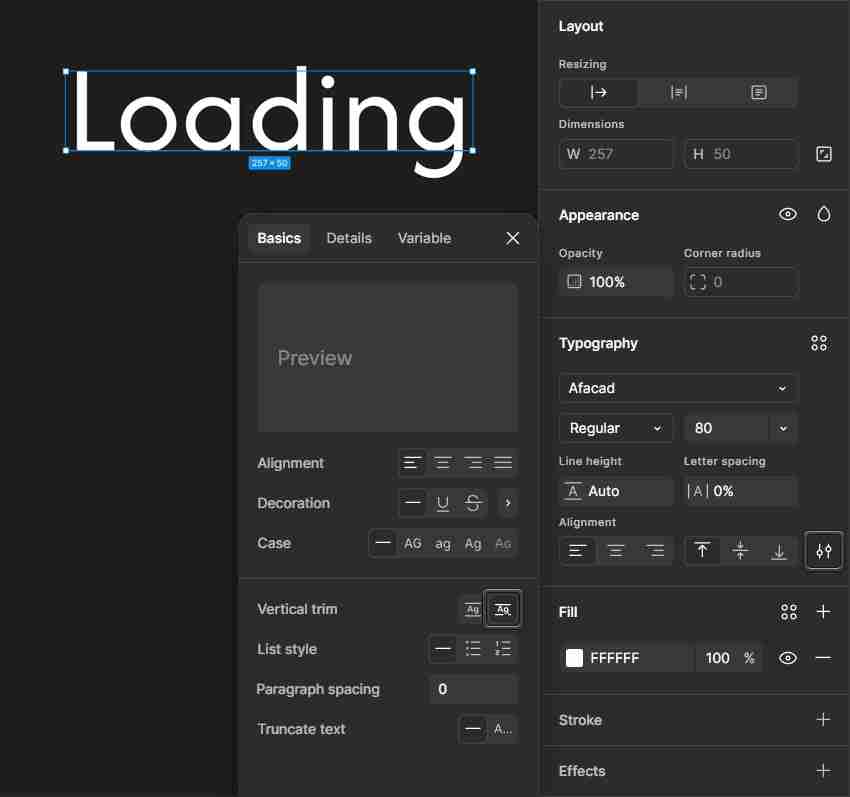Select cap height vertical trim option
Viewport: 850px width, 797px height.
(x=503, y=609)
